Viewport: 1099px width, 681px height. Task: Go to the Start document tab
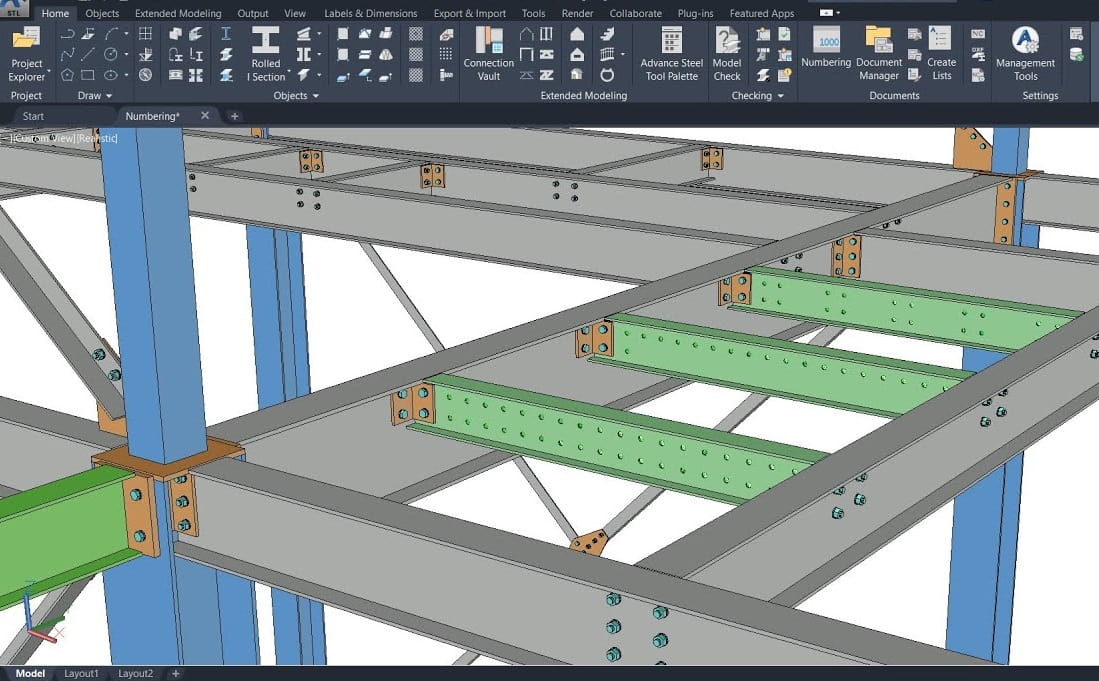33,116
